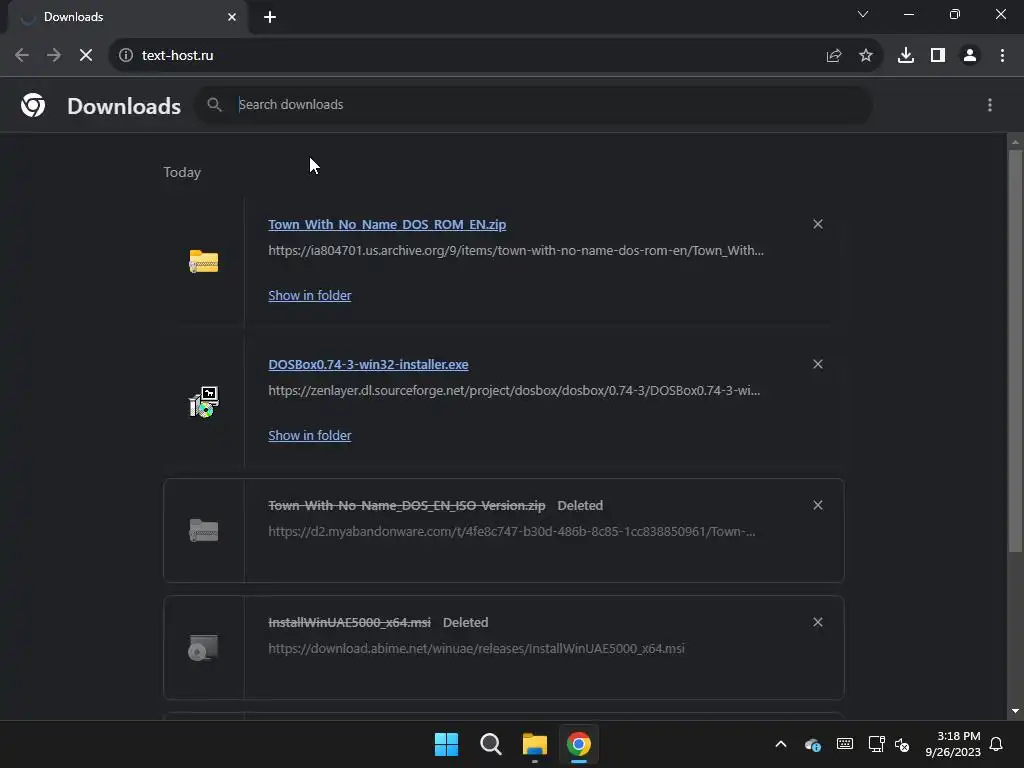The width and height of the screenshot is (1024, 768).
Task: Open Downloads page more actions menu
Action: (x=990, y=105)
